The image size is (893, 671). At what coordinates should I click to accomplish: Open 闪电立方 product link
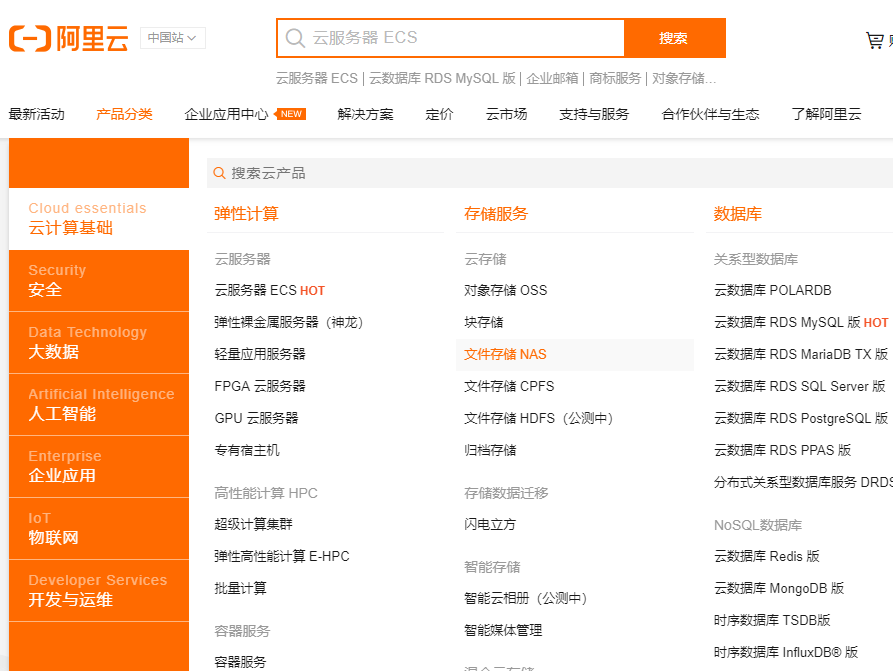[490, 524]
